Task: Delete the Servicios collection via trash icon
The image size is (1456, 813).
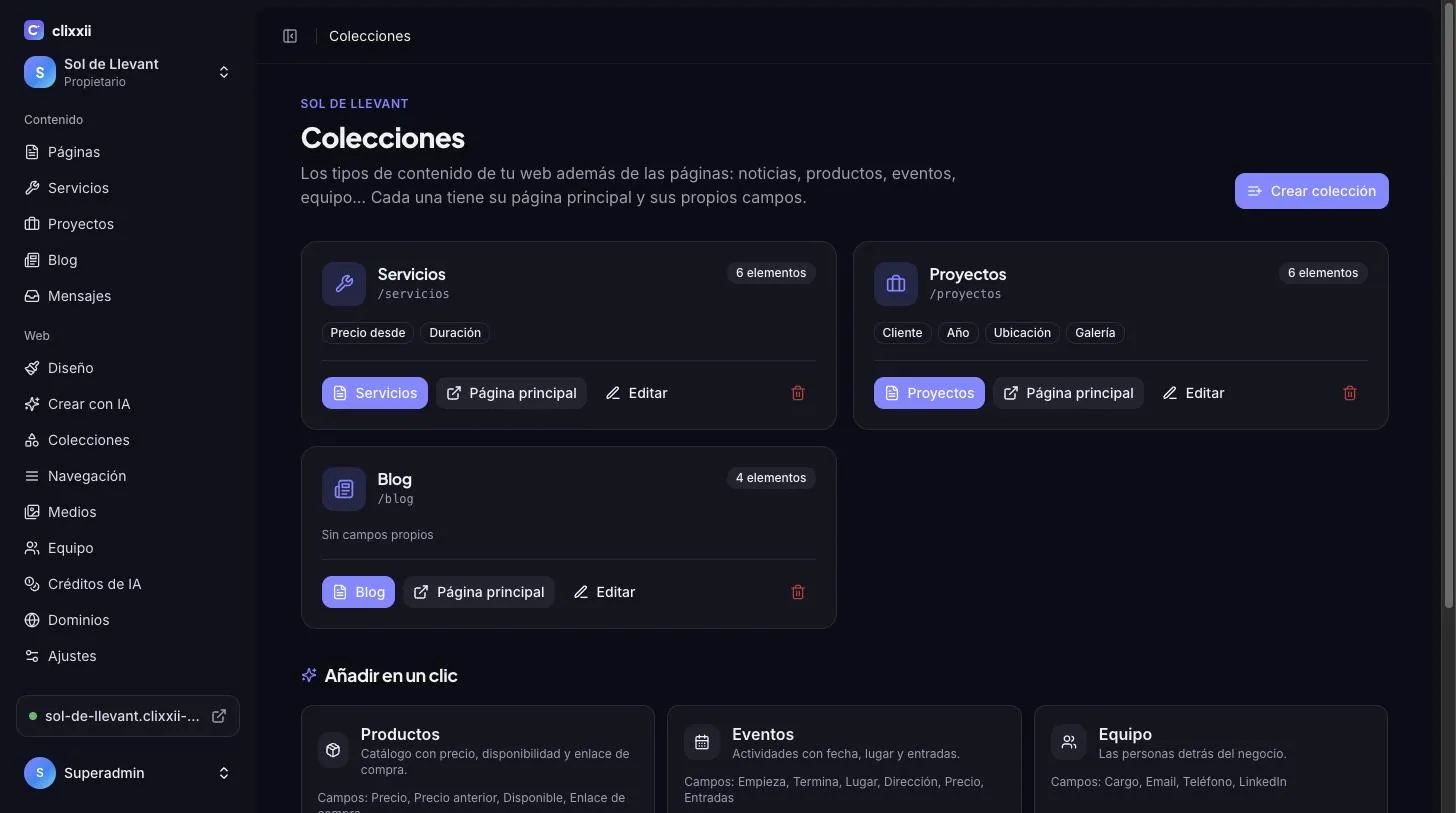Action: pos(798,393)
